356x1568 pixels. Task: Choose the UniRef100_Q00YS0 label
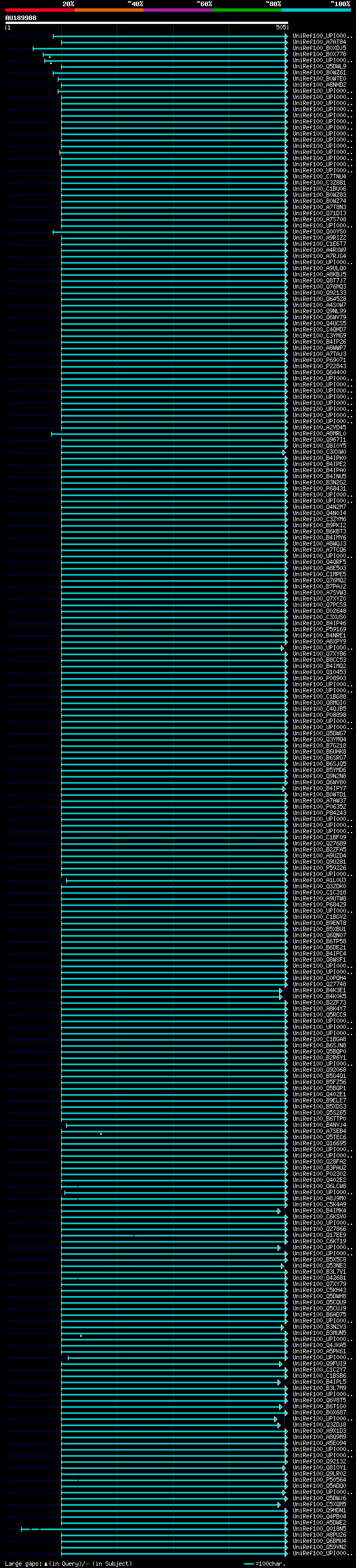pyautogui.click(x=319, y=232)
